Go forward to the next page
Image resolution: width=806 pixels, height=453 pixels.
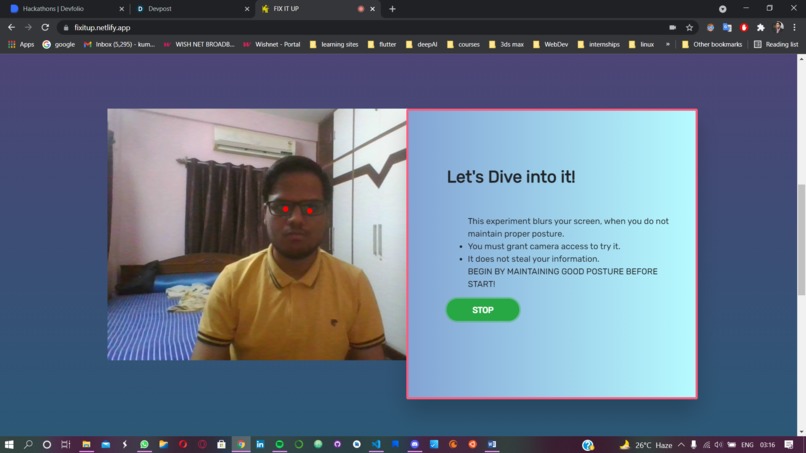[28, 27]
